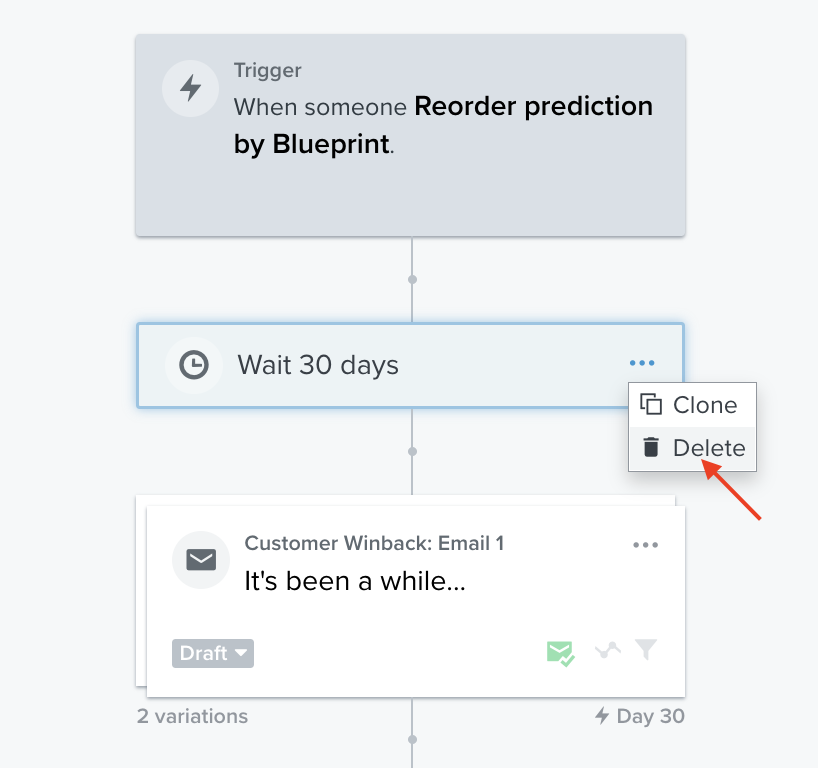Click connector dot between Trigger and Wait
This screenshot has height=768, width=818.
412,279
